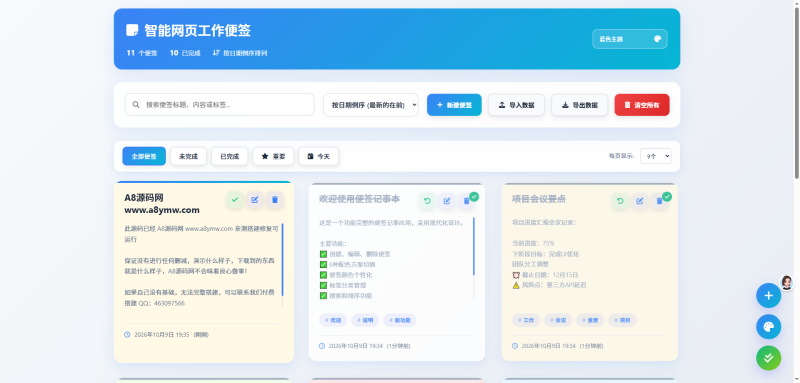This screenshot has width=800, height=383.
Task: Focus the 搜索便签标题 search field
Action: point(219,105)
